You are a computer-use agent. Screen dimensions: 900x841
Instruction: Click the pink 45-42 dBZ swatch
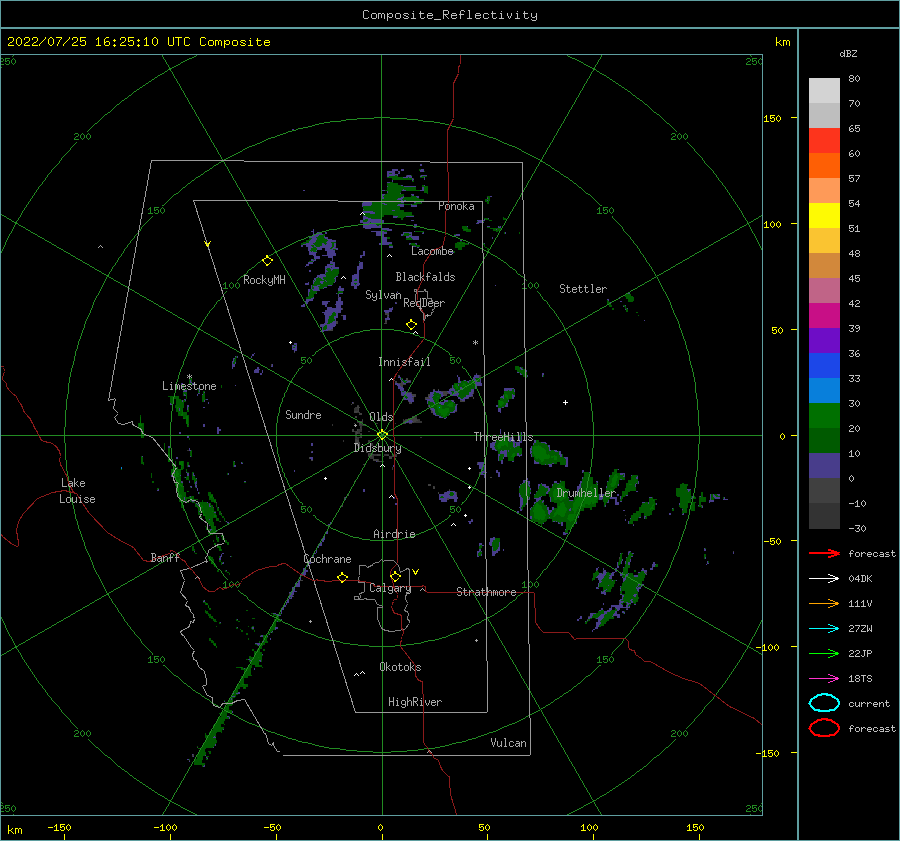coord(824,291)
